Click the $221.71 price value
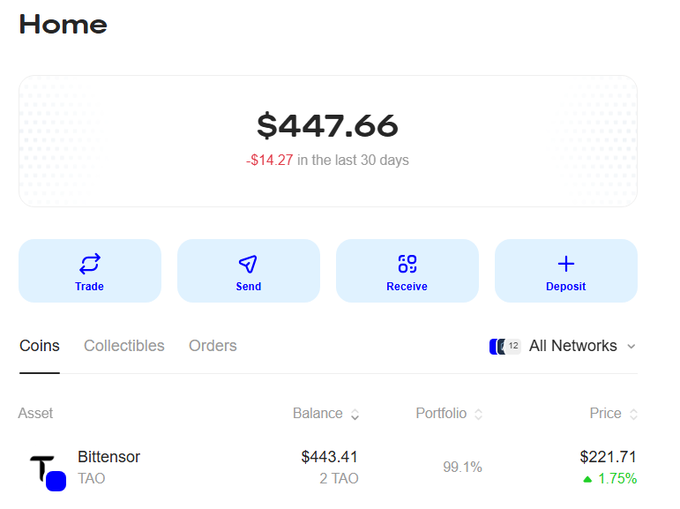Image resolution: width=680 pixels, height=509 pixels. 608,457
